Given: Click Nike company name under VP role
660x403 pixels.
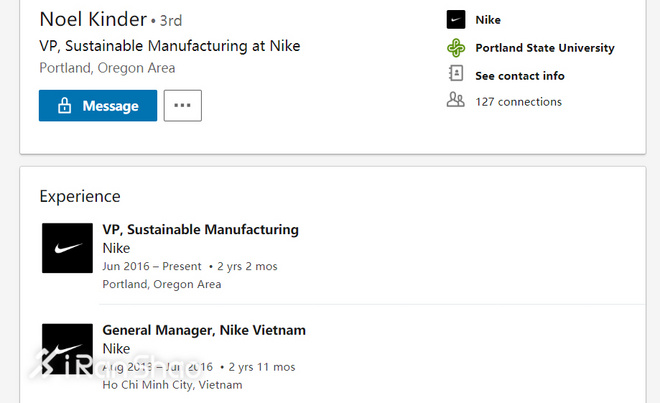Looking at the screenshot, I should point(116,248).
